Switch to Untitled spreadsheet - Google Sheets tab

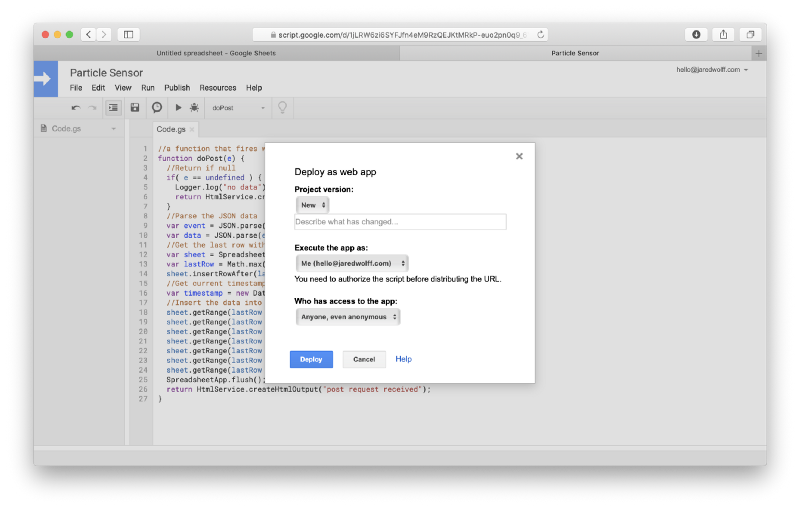pos(216,53)
